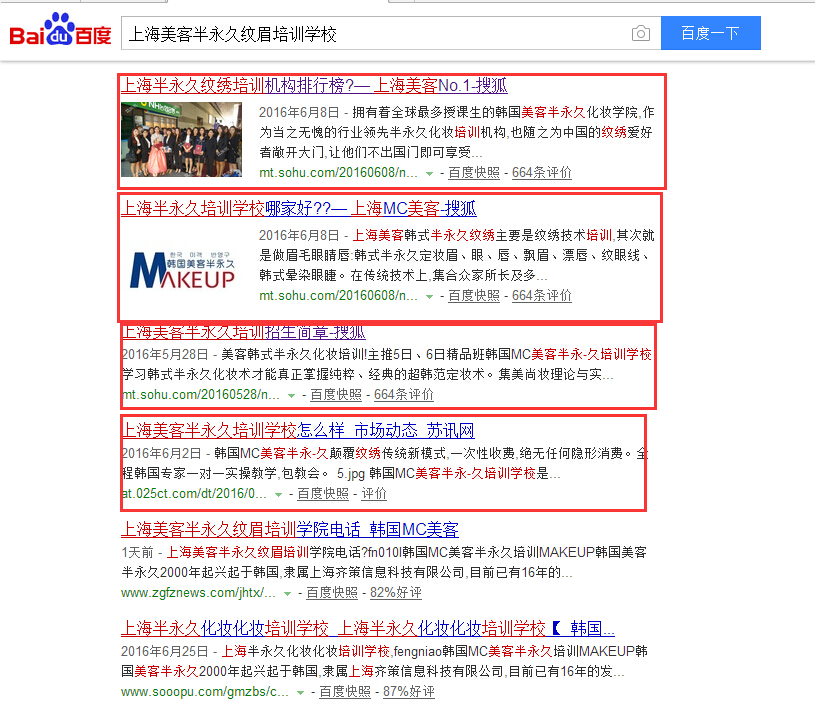Viewport: 815px width, 706px height.
Task: Open result 上海美客半永久培训招生简章-搜狐 link
Action: (x=243, y=332)
